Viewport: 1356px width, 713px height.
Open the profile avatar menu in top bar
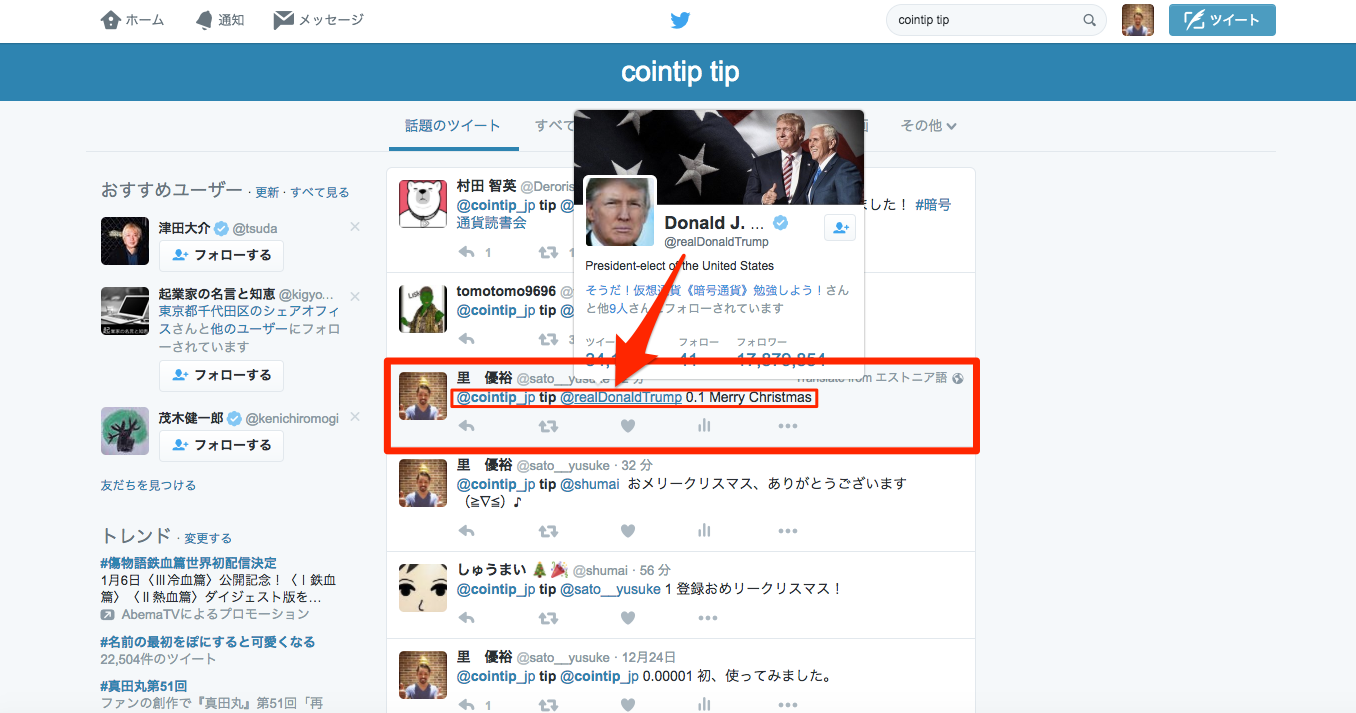point(1138,20)
